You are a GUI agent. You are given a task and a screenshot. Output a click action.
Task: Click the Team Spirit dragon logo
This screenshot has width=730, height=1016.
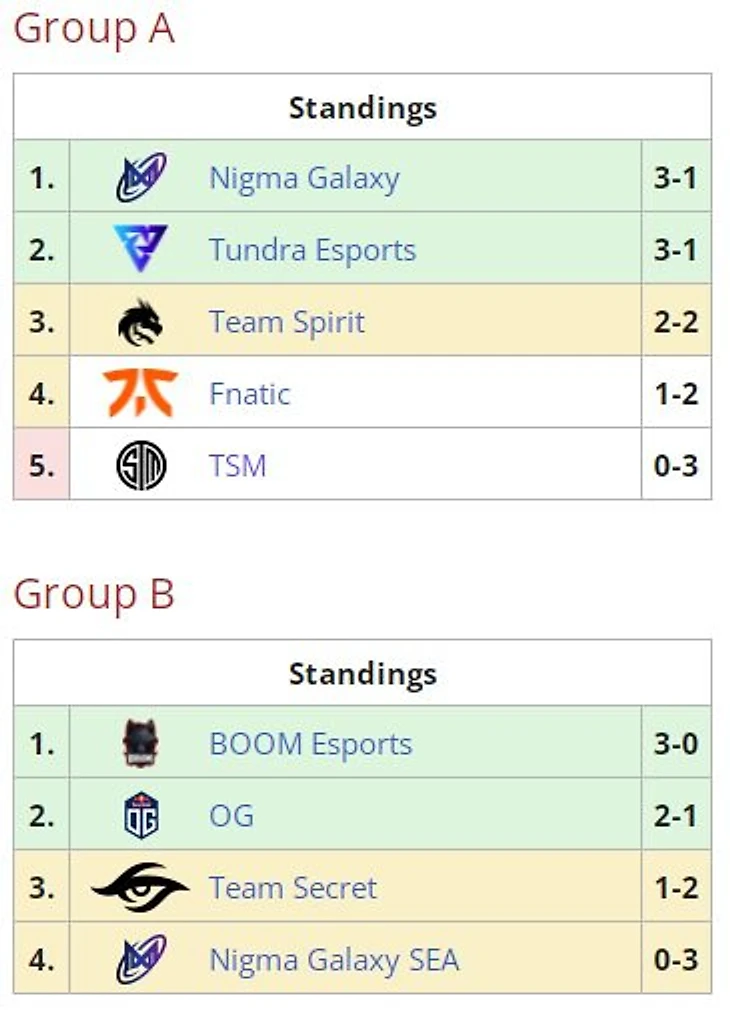(x=141, y=322)
